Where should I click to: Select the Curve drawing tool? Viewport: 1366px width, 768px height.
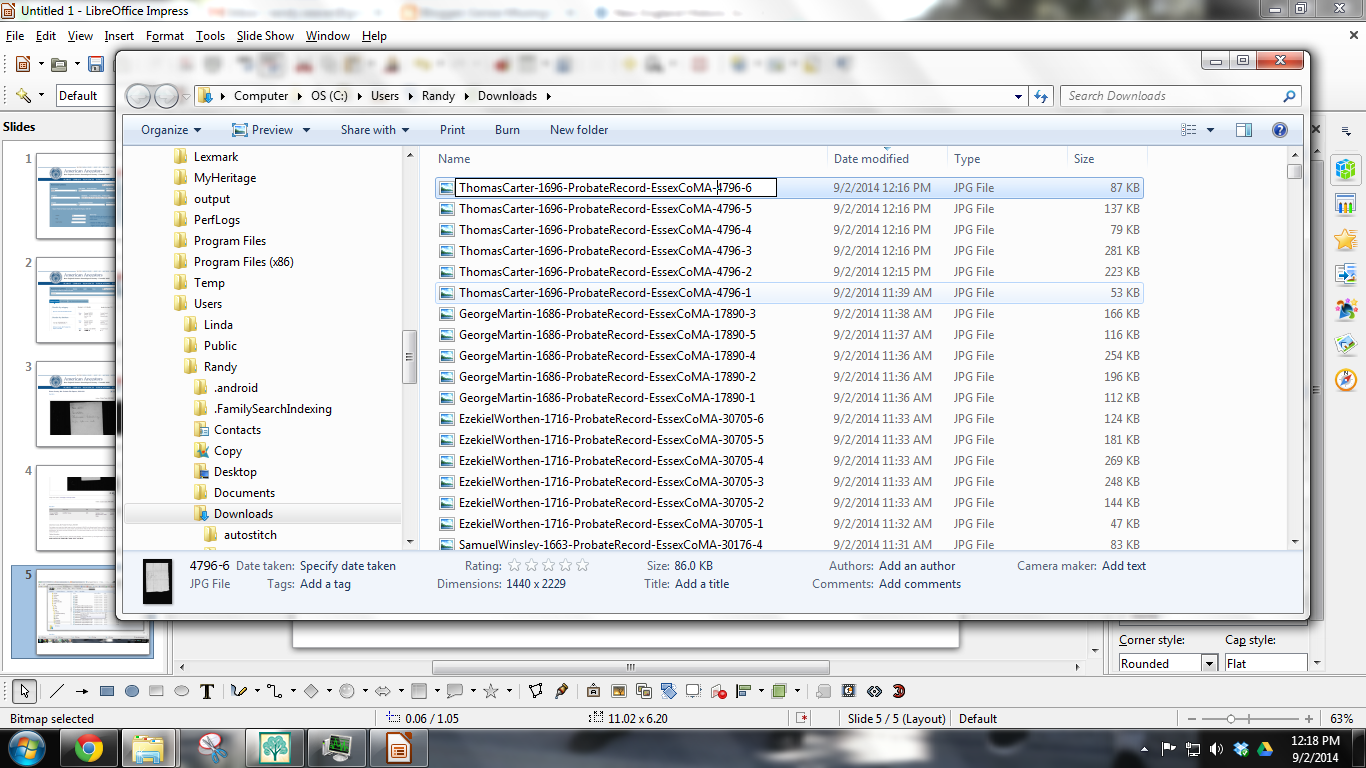238,690
